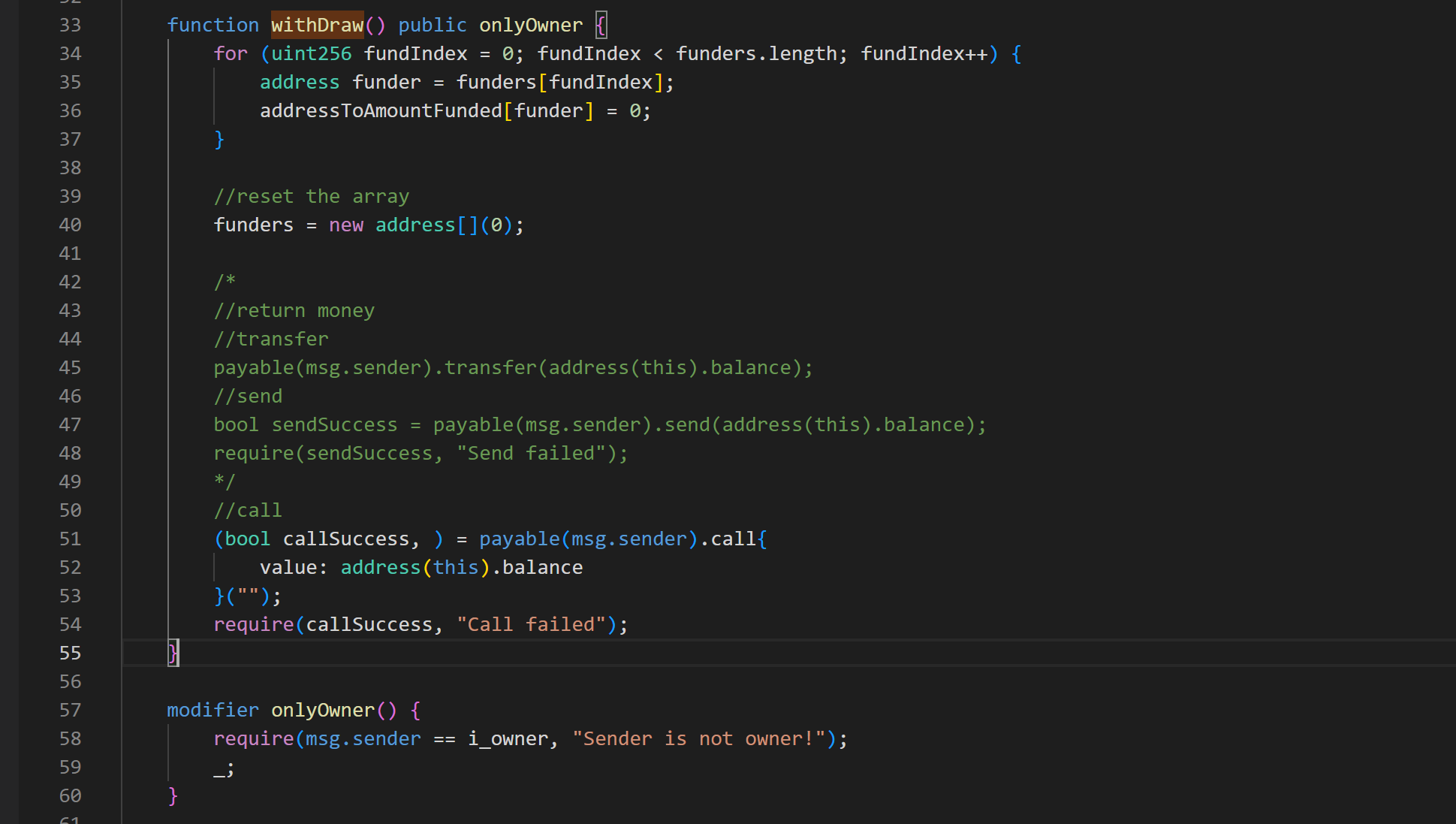Click the addressToAmountFunded mapping name
This screenshot has height=824, width=1456.
pyautogui.click(x=380, y=111)
